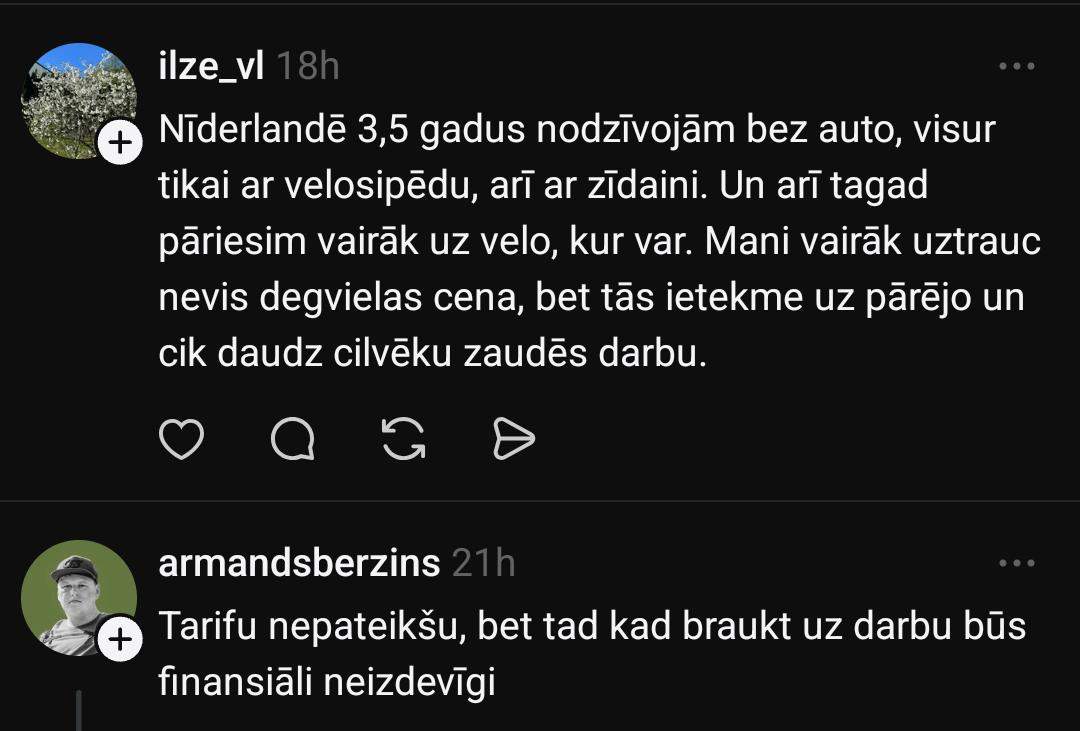Open more options for ilze_vl's post
1080x731 pixels.
pyautogui.click(x=1017, y=67)
